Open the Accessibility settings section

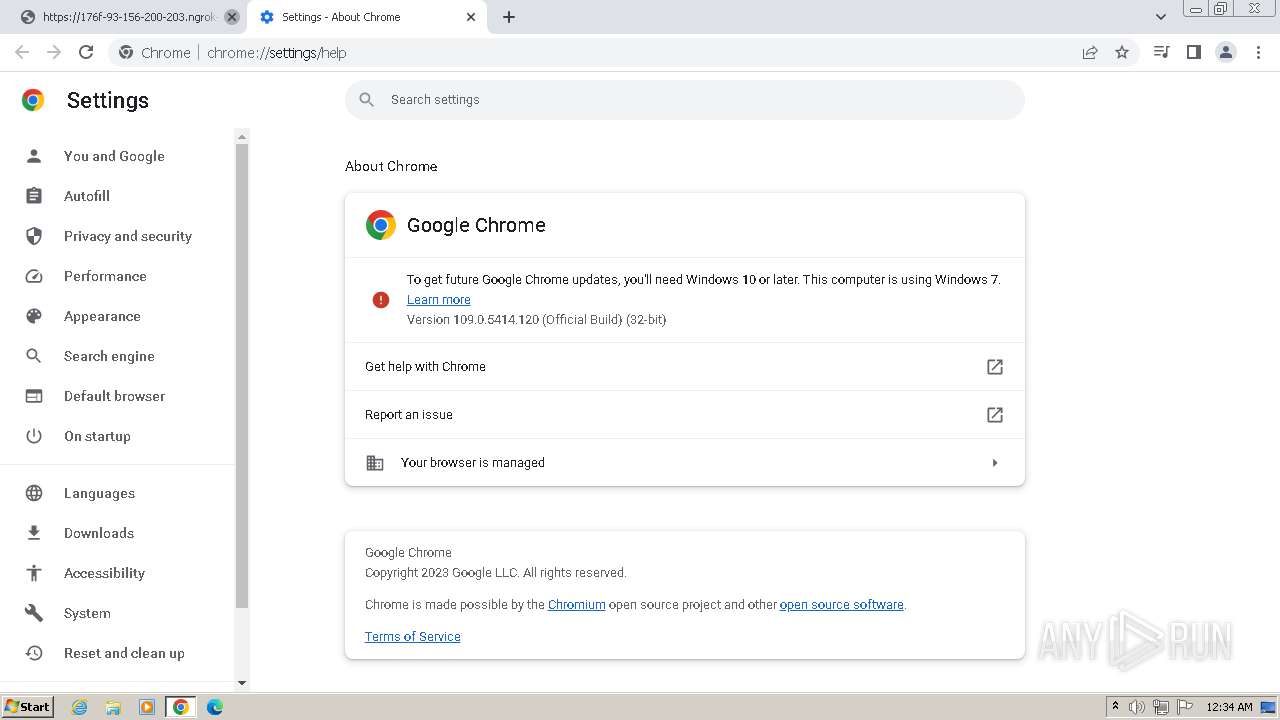tap(104, 573)
